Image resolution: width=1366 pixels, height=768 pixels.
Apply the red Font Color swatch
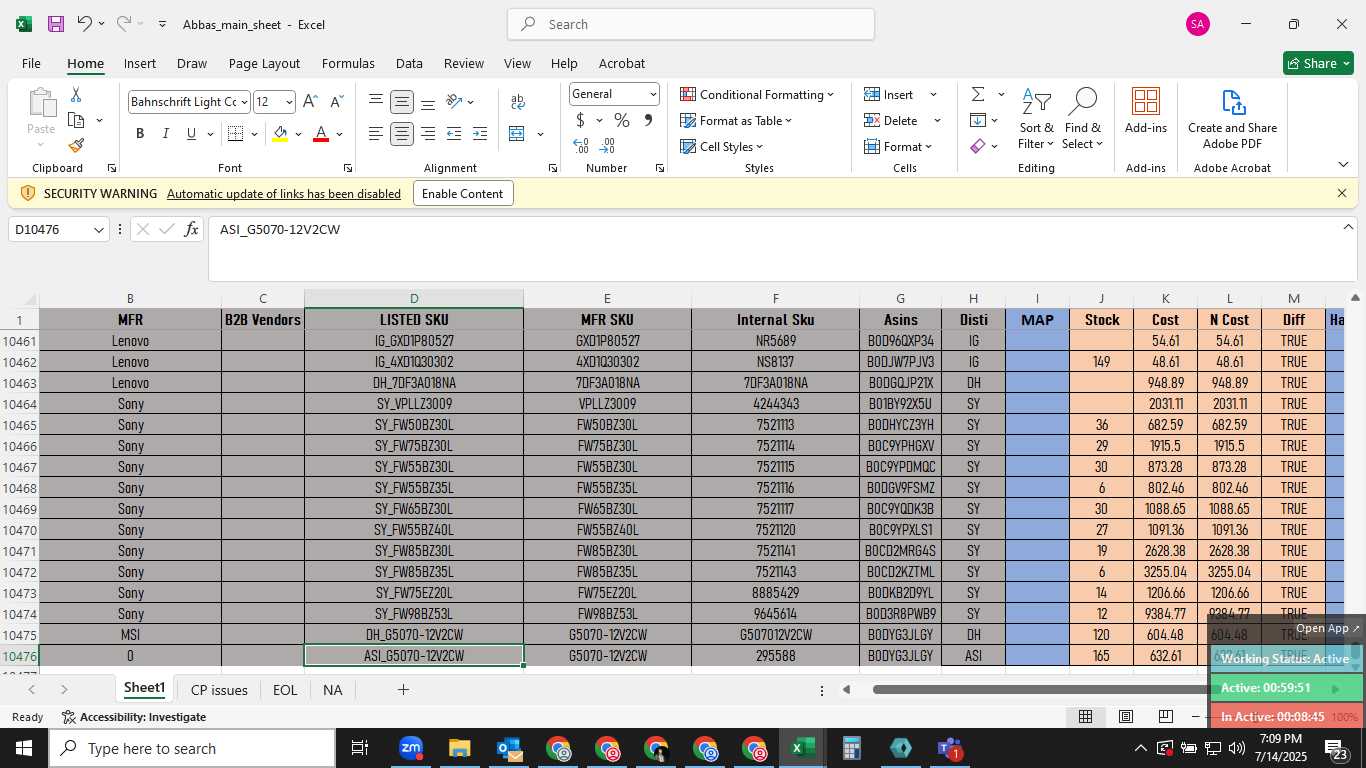coord(321,134)
